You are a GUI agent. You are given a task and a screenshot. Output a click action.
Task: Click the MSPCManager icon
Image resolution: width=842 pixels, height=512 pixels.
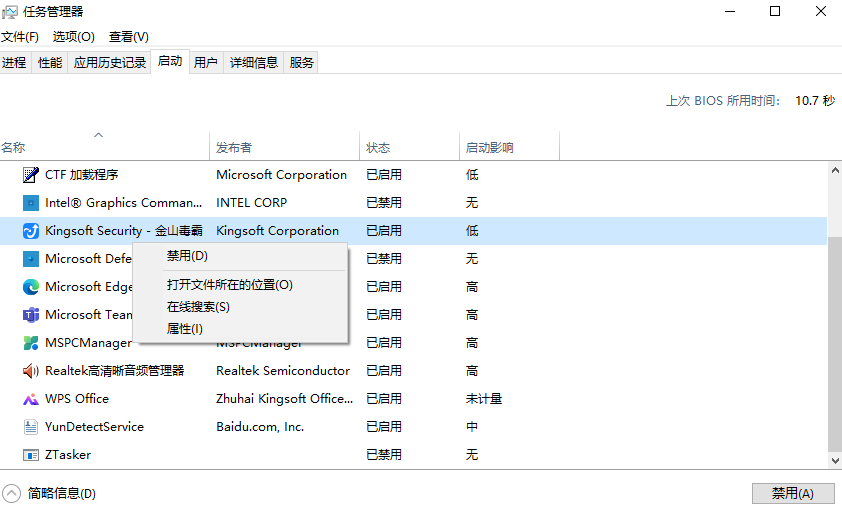coord(31,343)
